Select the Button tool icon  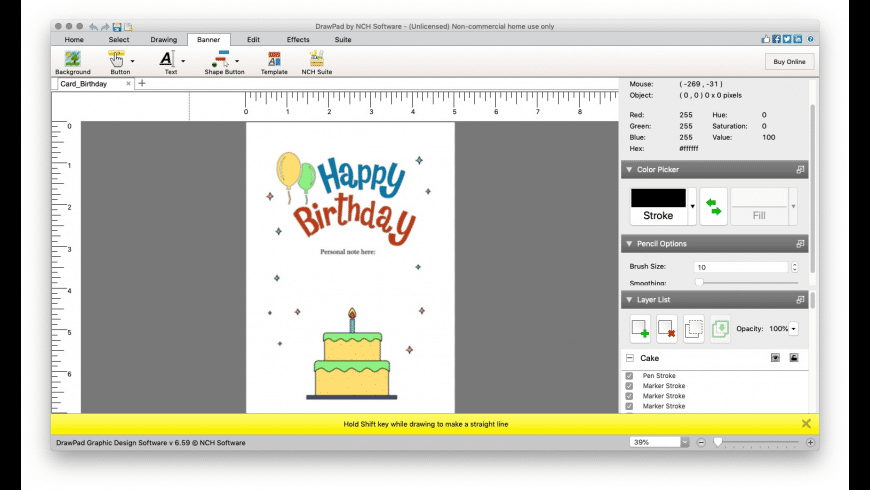(117, 58)
